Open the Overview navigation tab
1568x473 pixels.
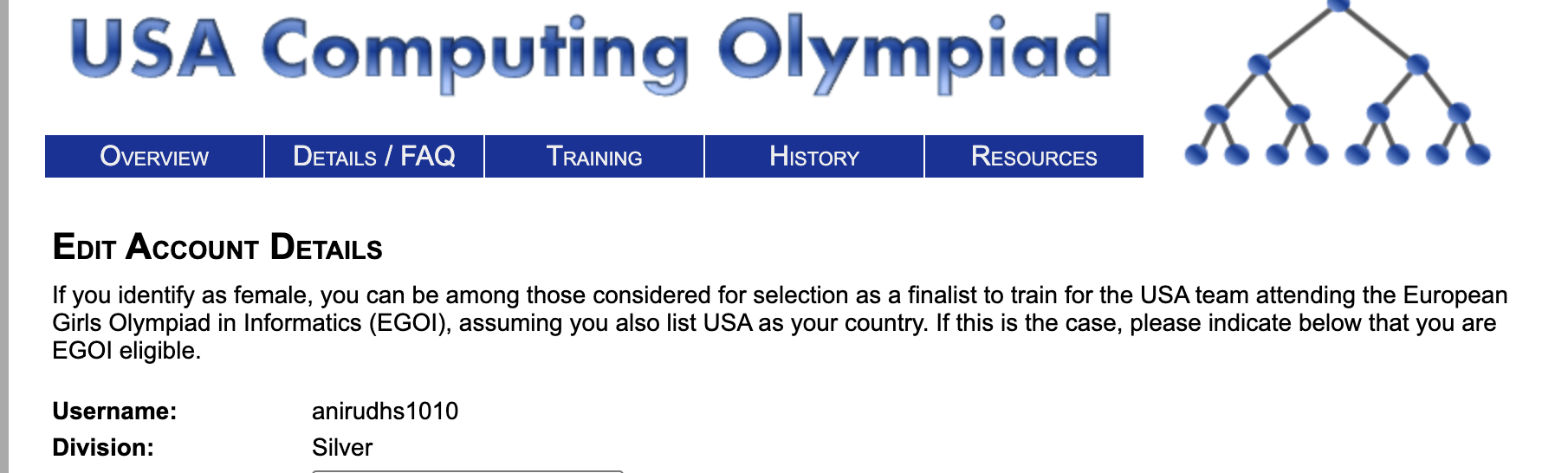[x=154, y=157]
